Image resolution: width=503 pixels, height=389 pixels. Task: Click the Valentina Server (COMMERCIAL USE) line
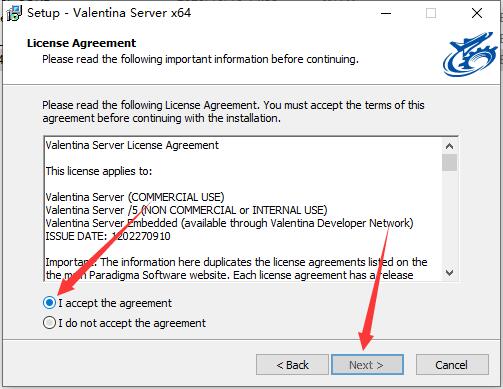tap(135, 197)
